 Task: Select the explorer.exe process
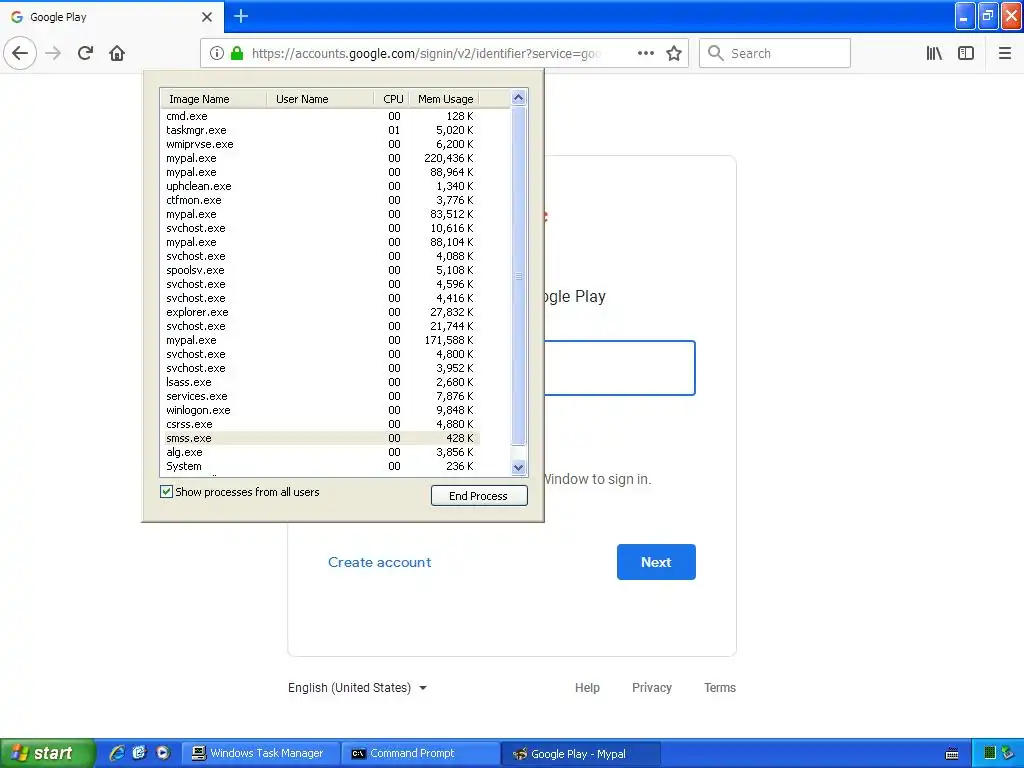[320, 312]
